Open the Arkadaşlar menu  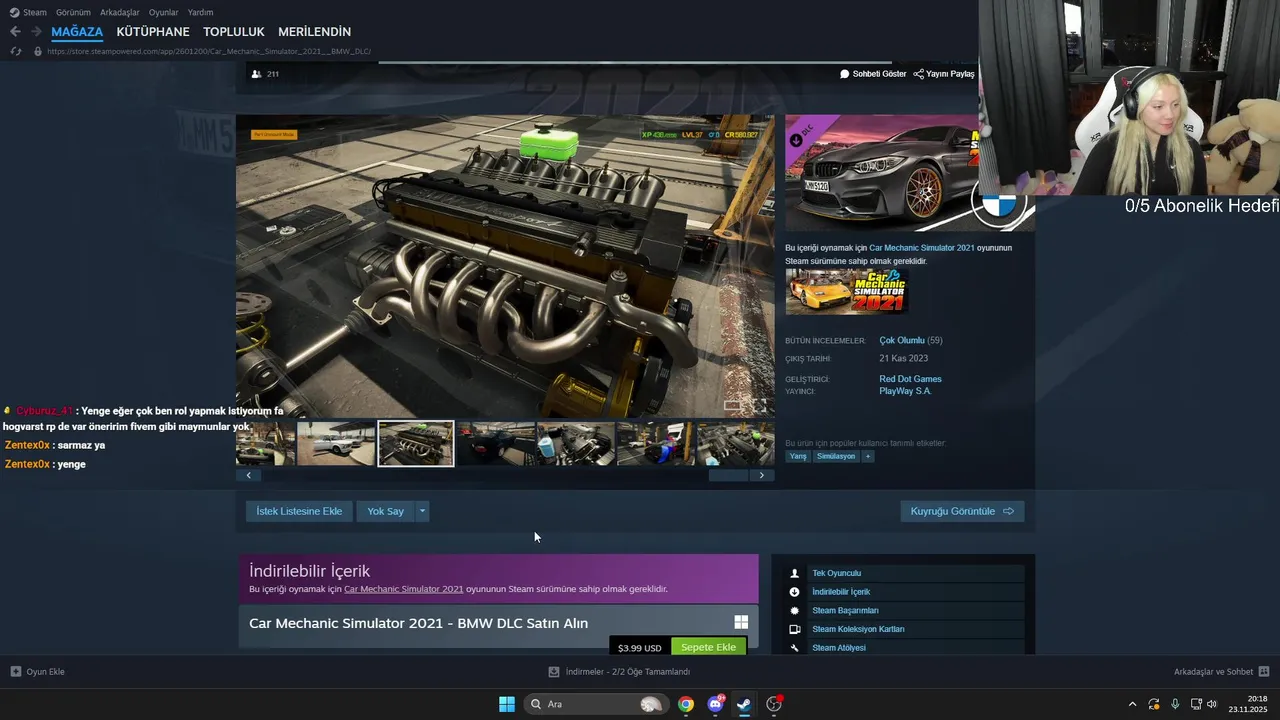click(120, 12)
